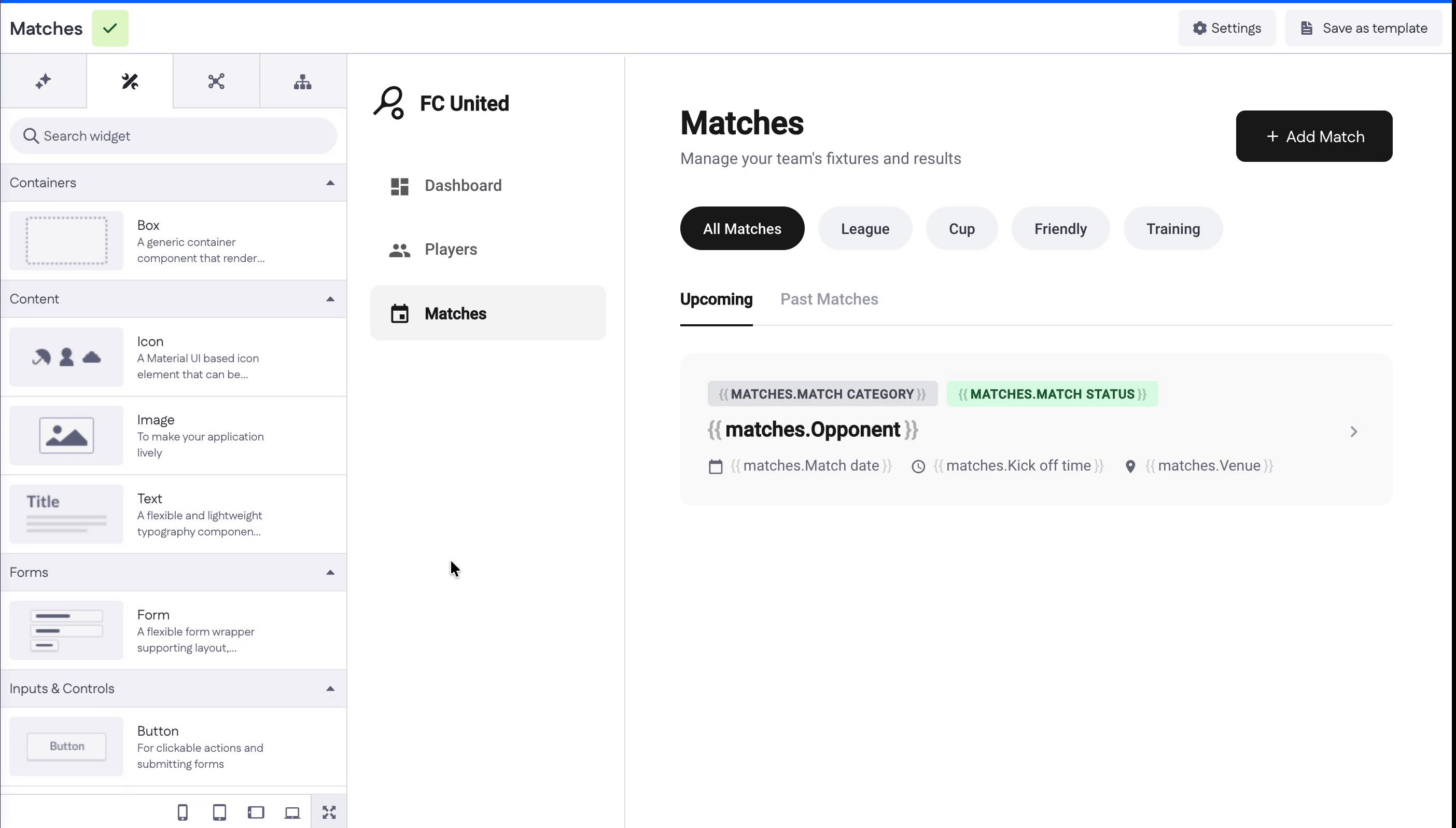This screenshot has height=828, width=1456.
Task: Collapse the Inputs & Controls section
Action: (x=330, y=688)
